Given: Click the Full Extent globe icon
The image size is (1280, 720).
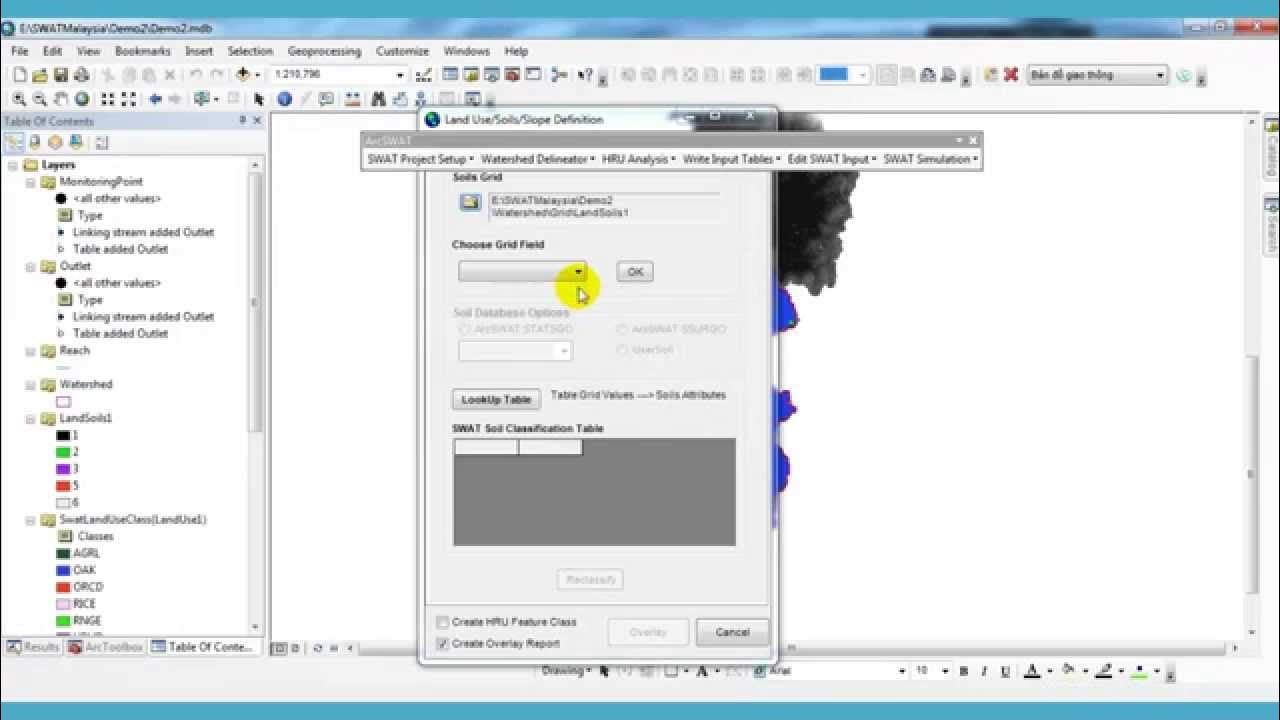Looking at the screenshot, I should click(82, 99).
